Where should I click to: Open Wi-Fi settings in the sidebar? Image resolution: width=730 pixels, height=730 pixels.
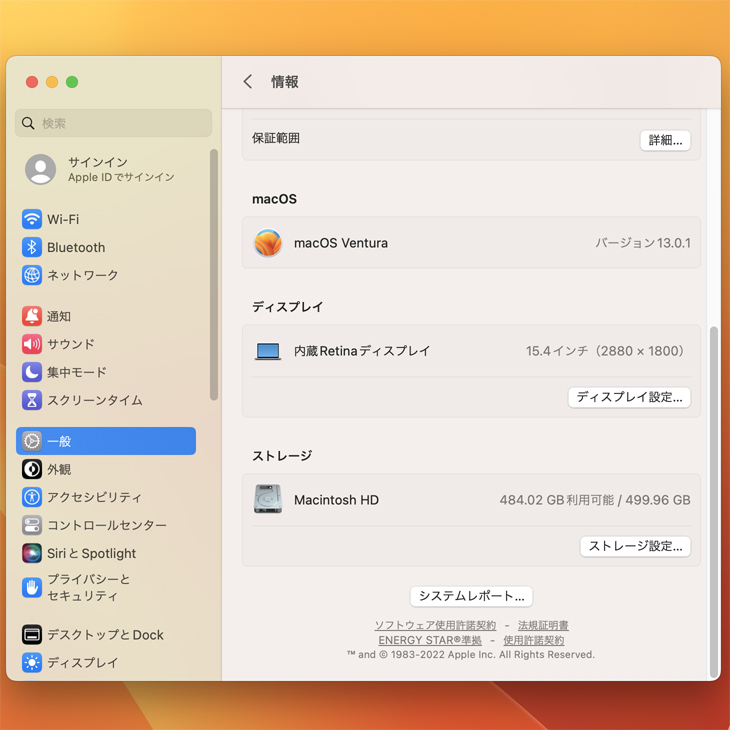tap(62, 219)
